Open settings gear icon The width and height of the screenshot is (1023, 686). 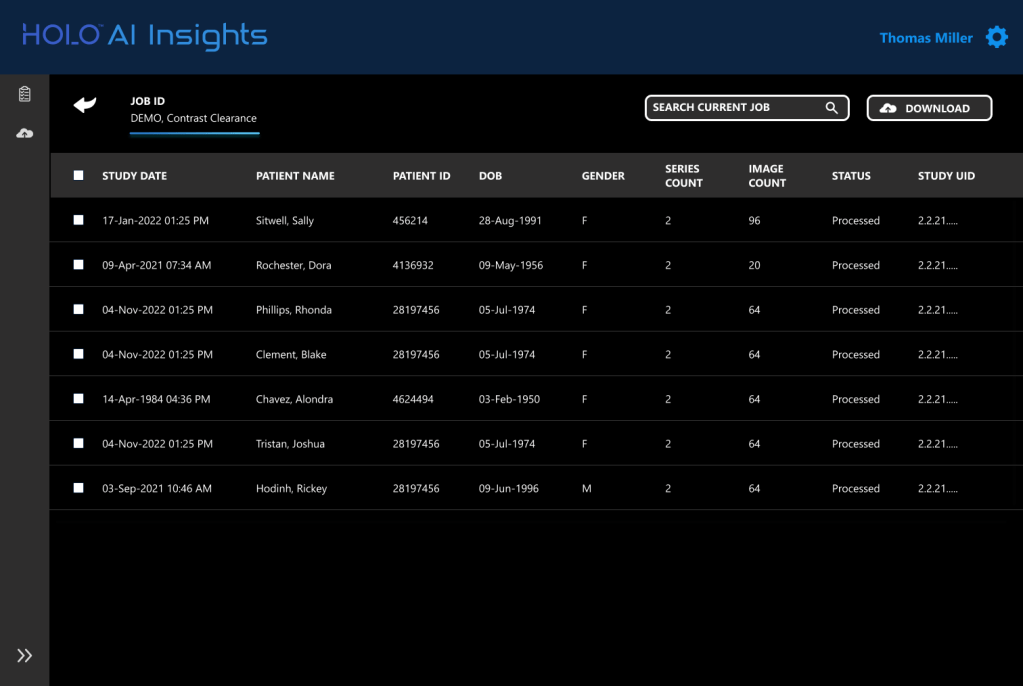(996, 38)
